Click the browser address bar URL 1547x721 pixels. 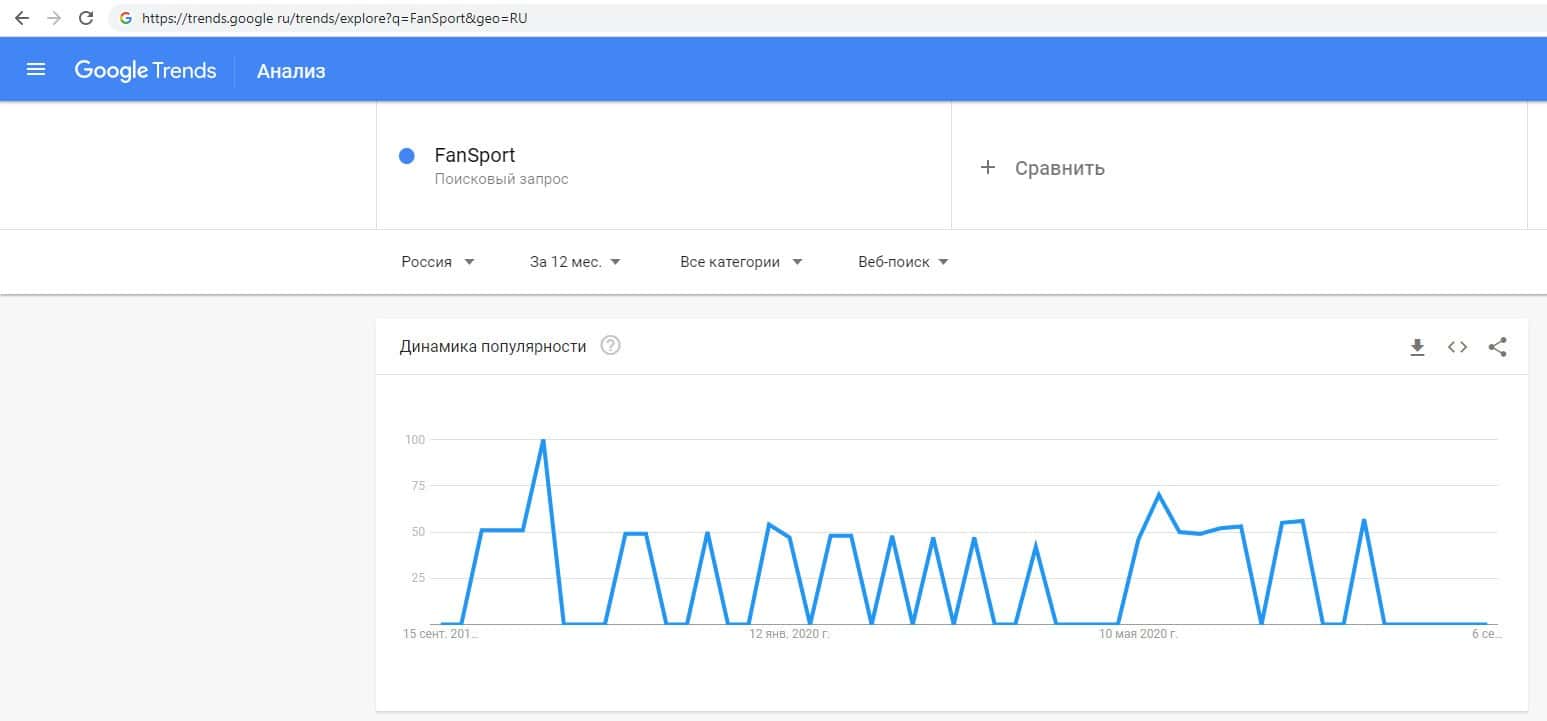tap(334, 18)
